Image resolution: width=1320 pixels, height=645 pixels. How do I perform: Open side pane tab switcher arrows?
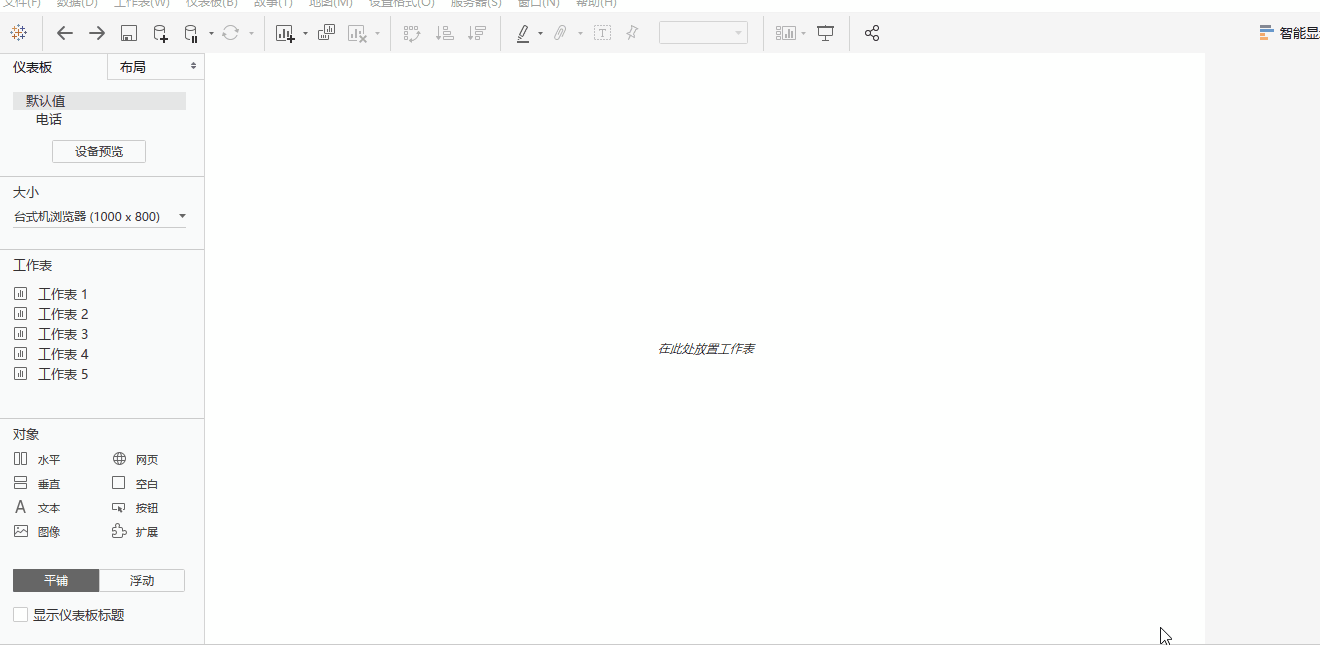point(194,66)
